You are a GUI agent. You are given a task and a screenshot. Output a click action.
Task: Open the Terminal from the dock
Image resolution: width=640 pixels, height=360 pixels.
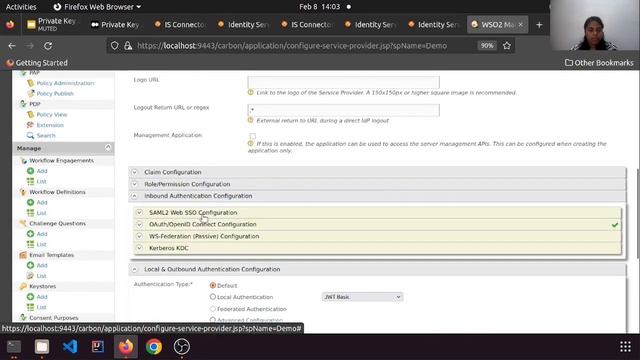14,347
